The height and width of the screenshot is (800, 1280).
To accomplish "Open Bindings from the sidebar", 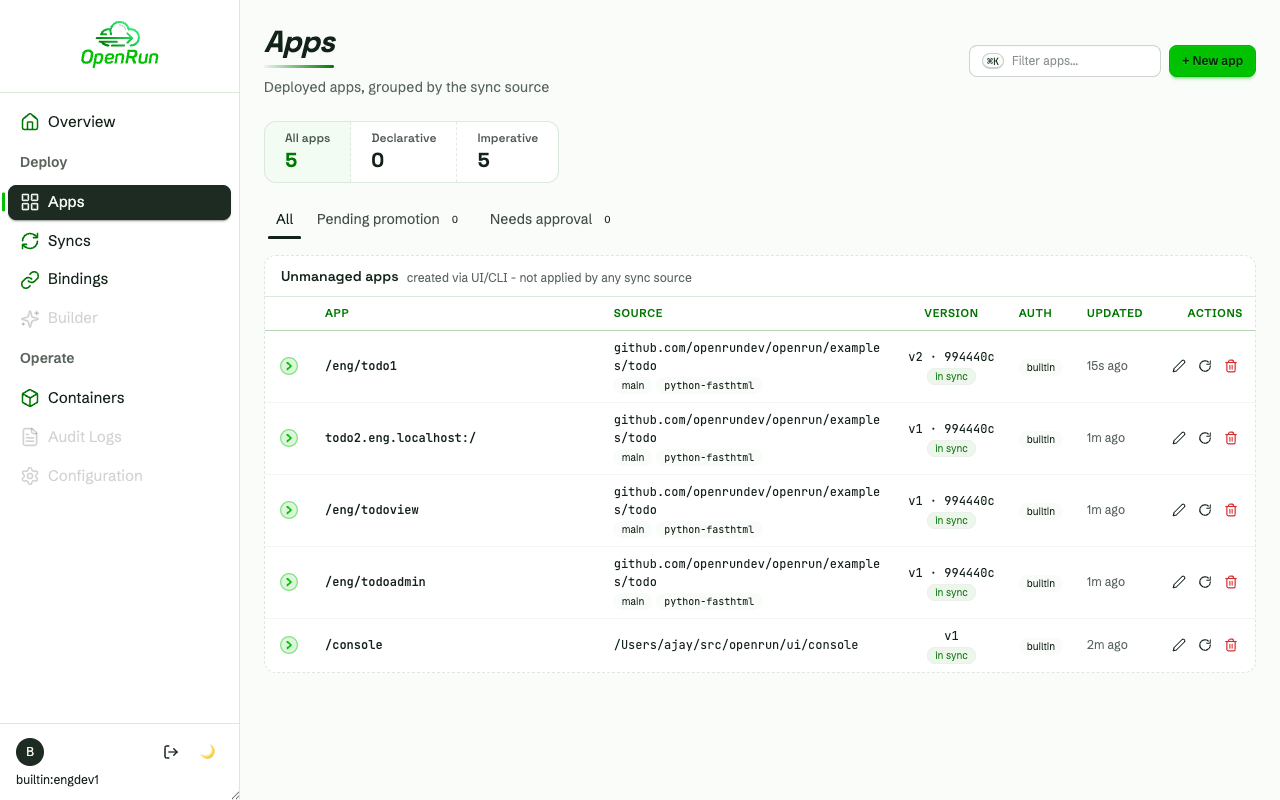I will [119, 279].
